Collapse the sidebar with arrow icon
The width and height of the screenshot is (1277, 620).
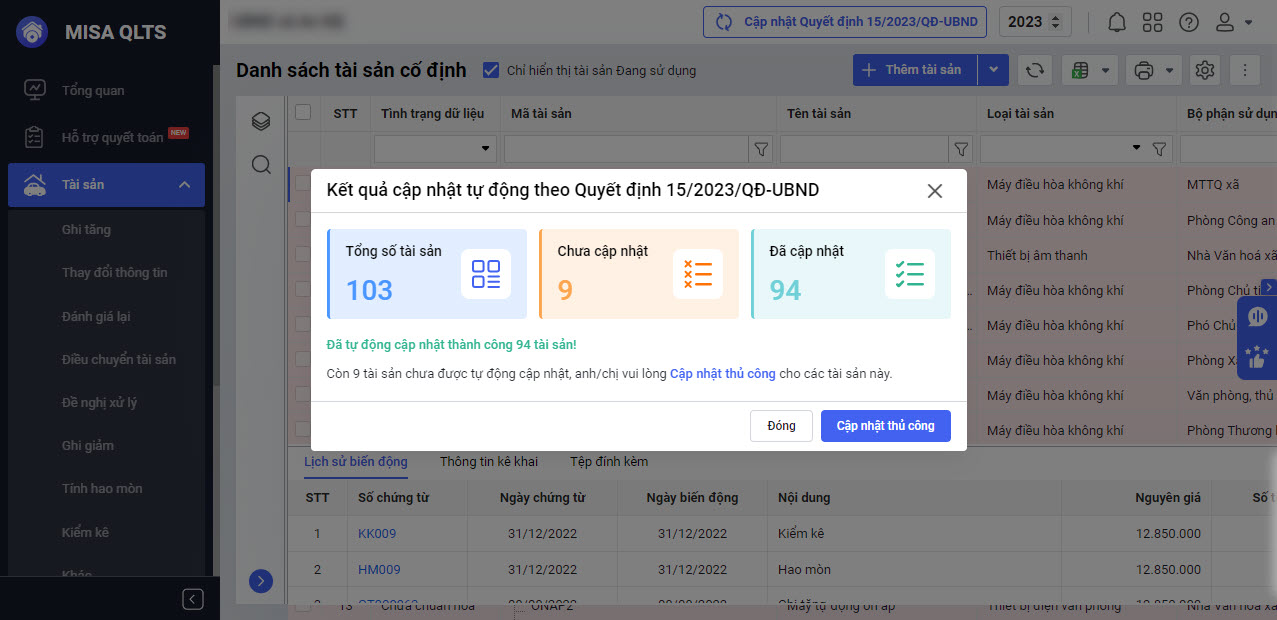[x=193, y=599]
